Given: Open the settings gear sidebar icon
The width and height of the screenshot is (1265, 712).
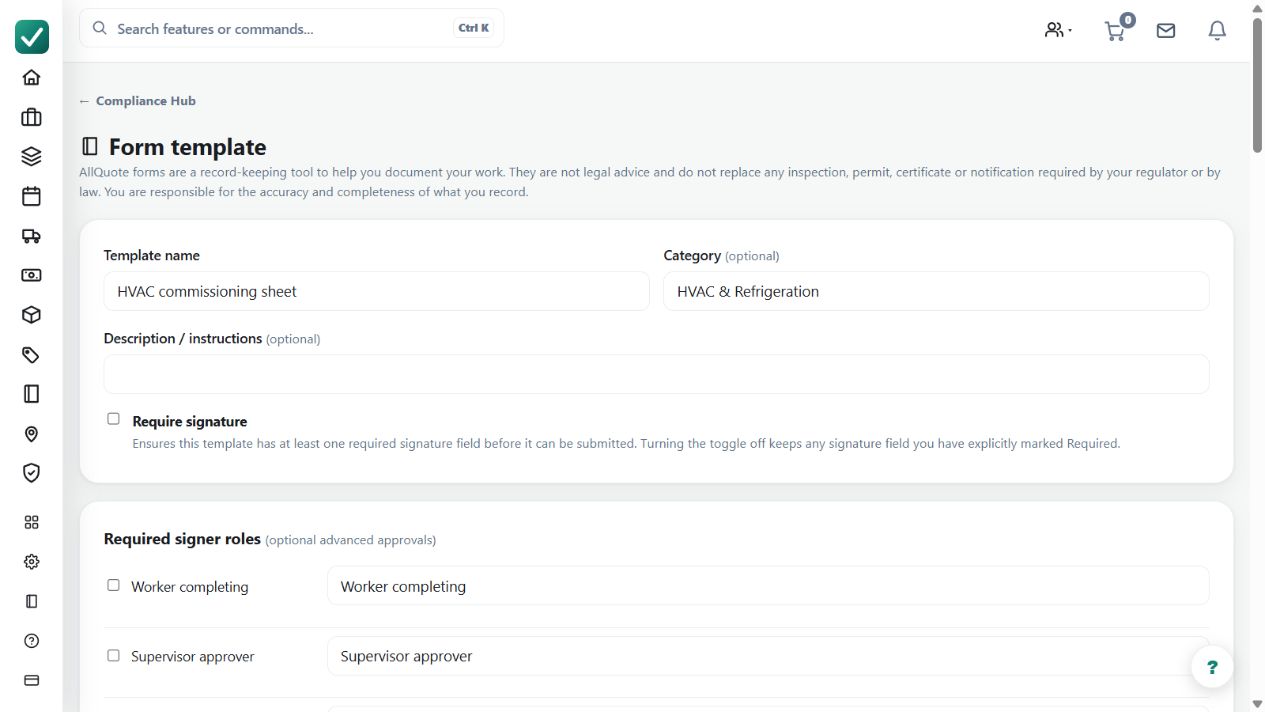Looking at the screenshot, I should pyautogui.click(x=31, y=562).
